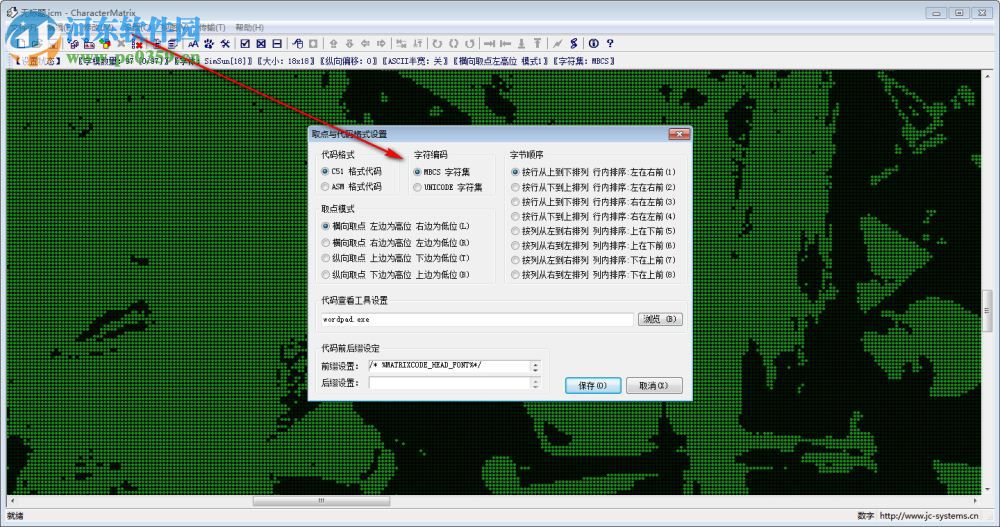Click the prefix field spinner arrows

point(536,366)
